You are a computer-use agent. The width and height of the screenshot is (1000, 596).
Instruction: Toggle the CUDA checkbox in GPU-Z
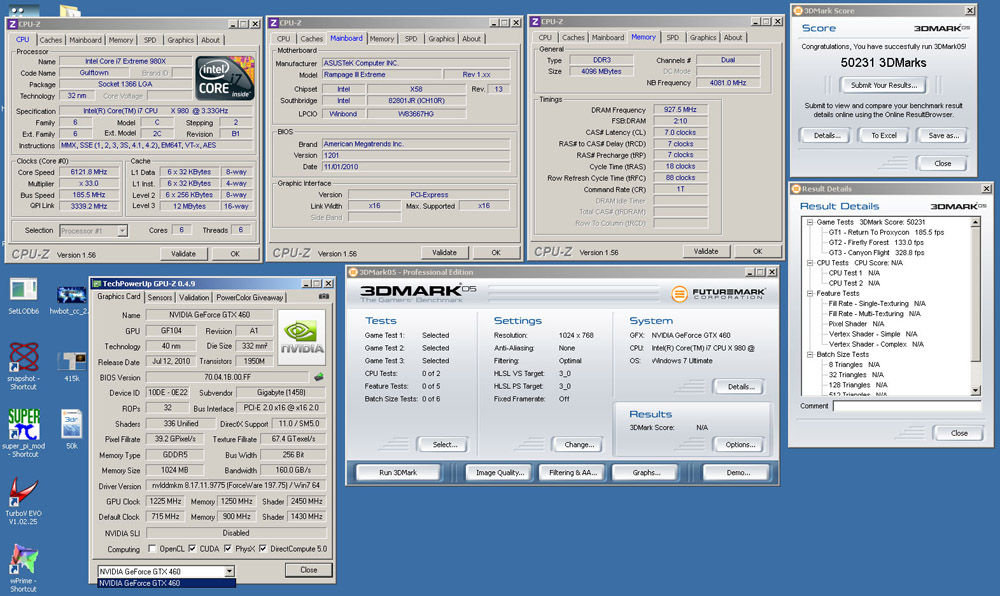(192, 549)
